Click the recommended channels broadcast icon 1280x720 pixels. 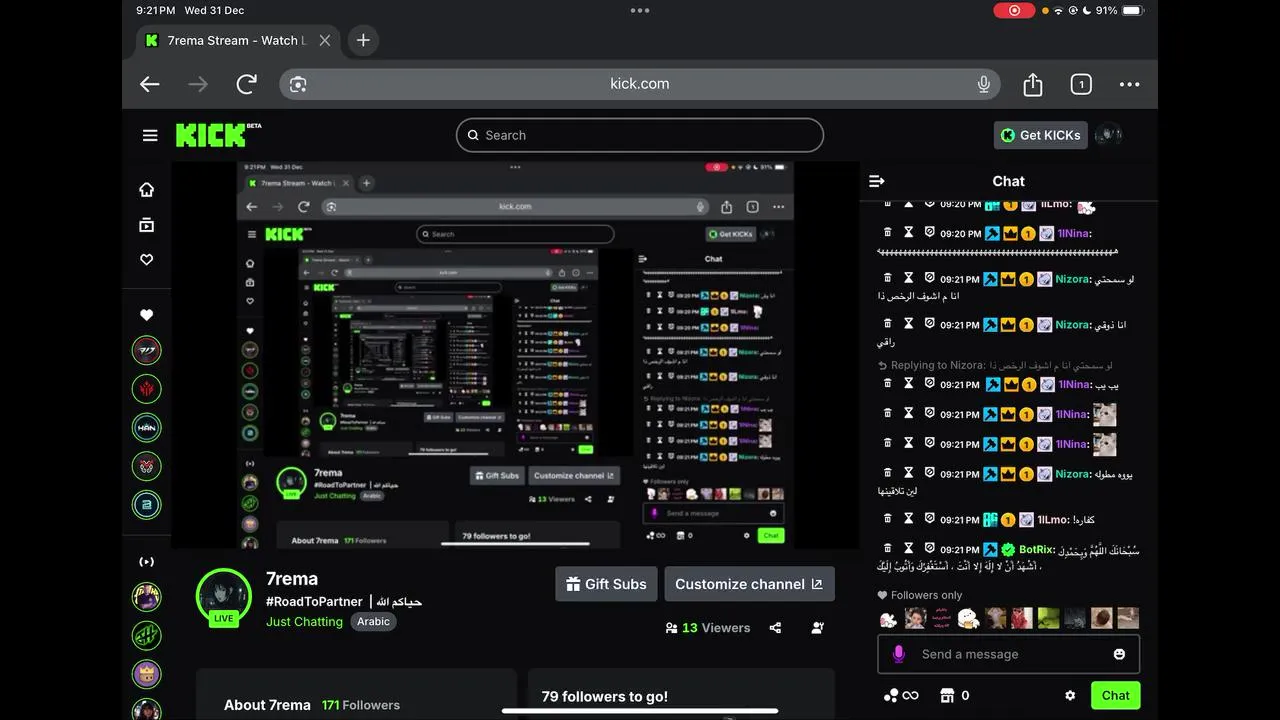147,562
